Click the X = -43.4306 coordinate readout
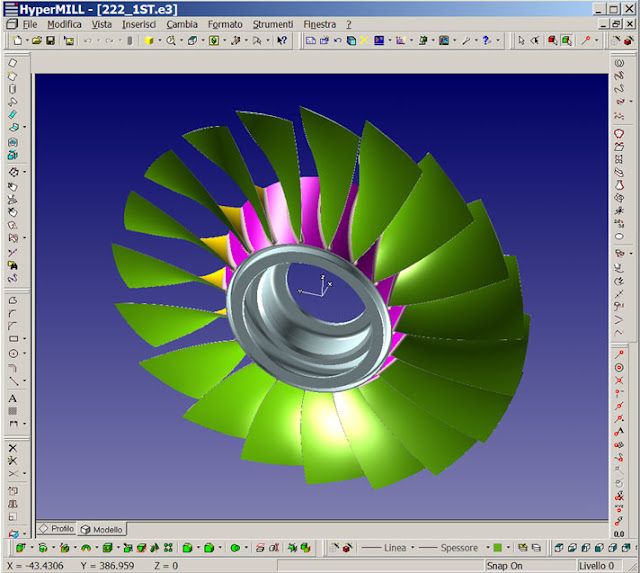 [x=35, y=566]
